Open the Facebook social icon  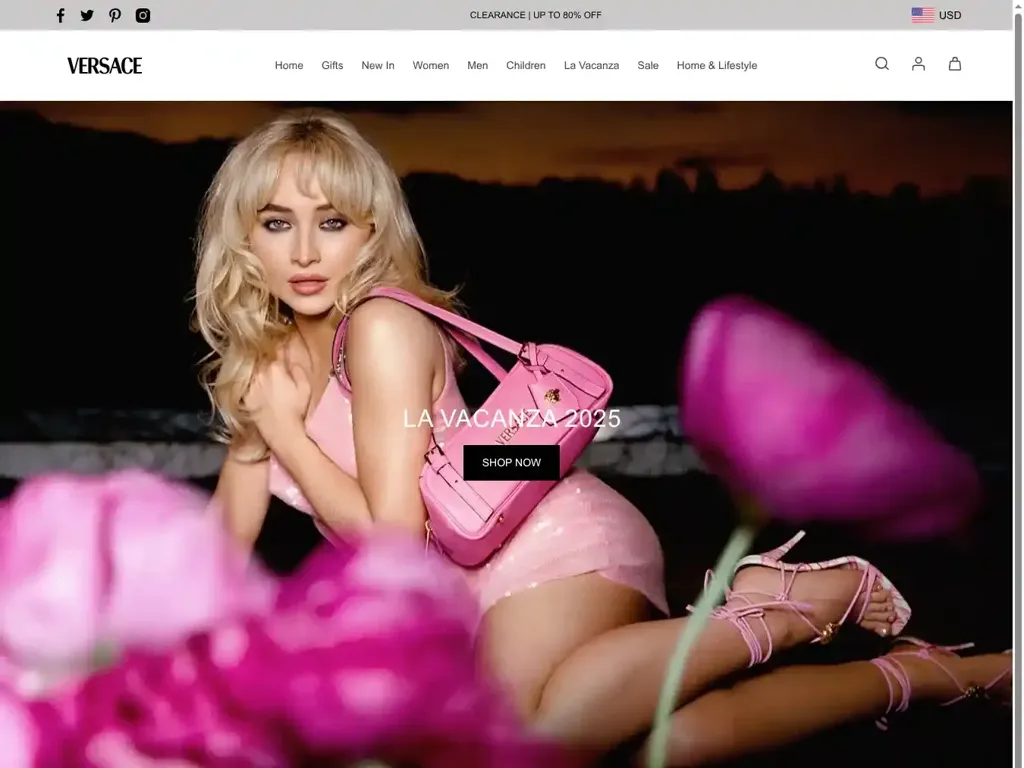60,15
